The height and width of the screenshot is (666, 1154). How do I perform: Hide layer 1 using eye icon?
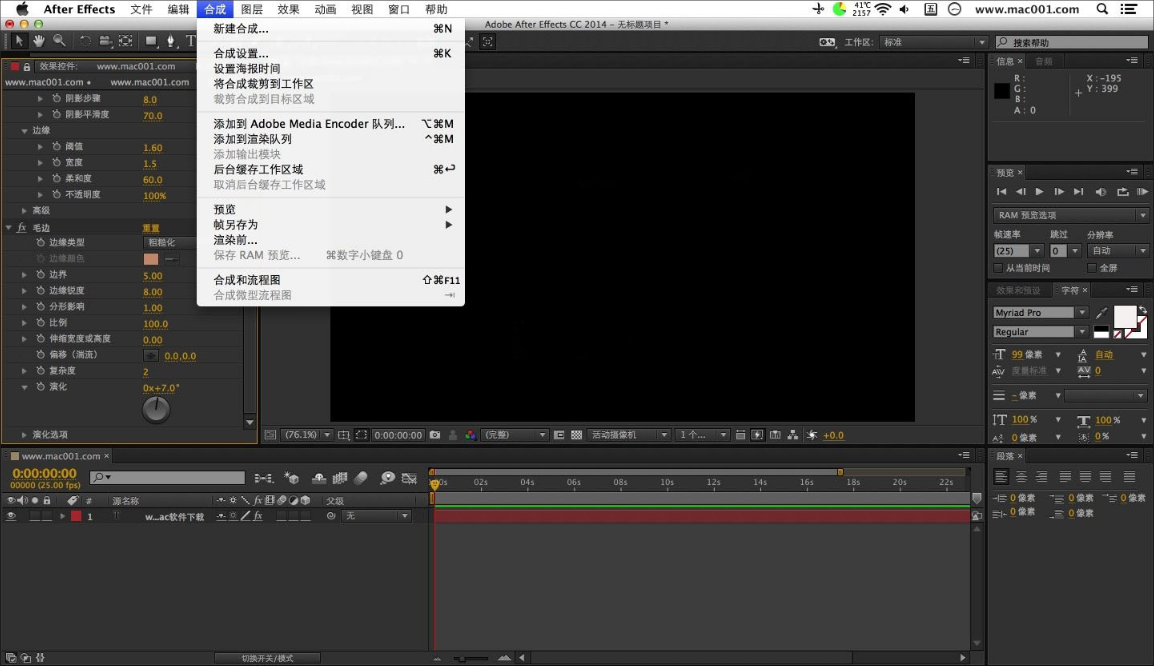click(x=11, y=516)
